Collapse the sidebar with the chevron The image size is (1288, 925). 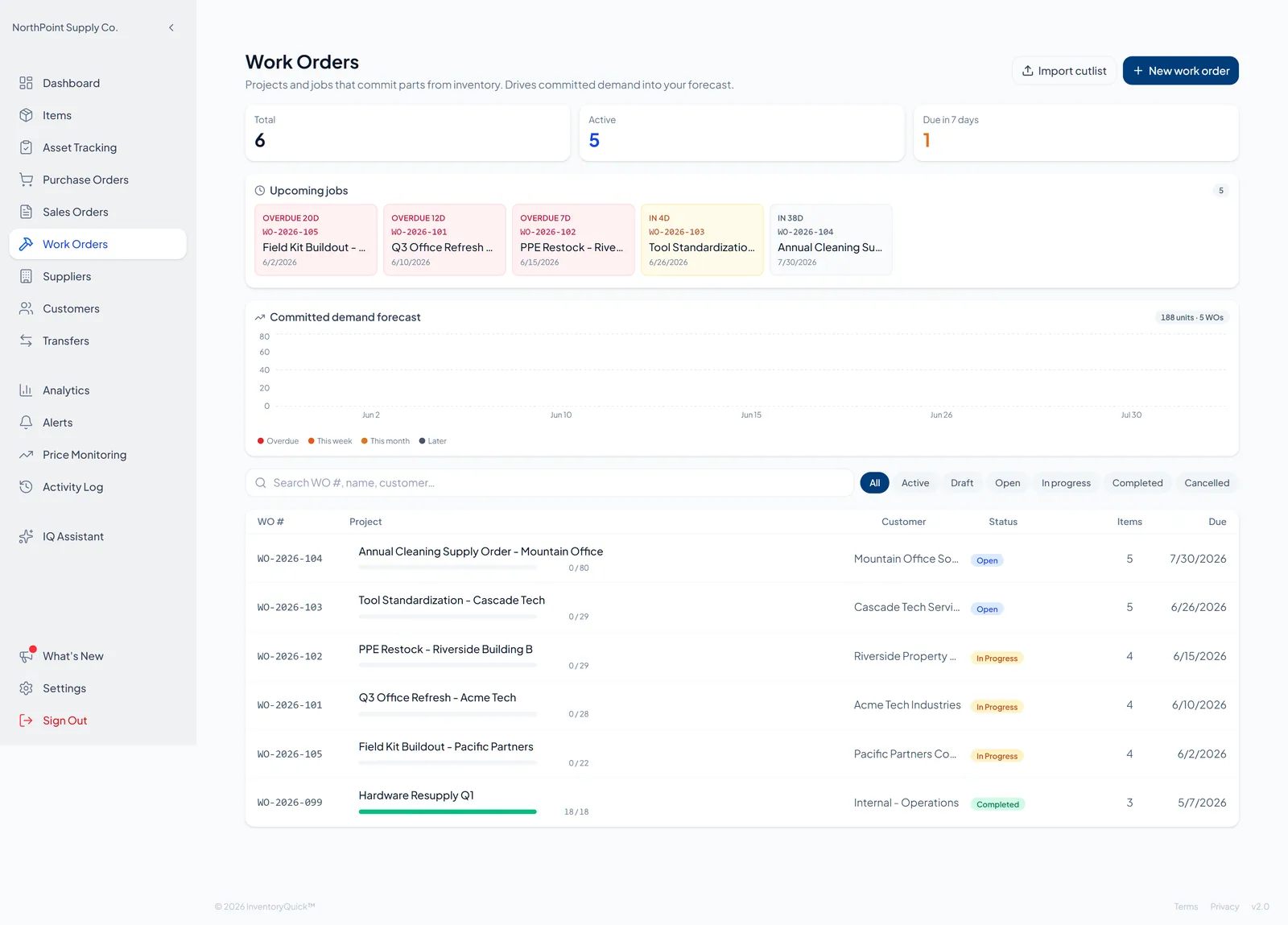coord(171,27)
